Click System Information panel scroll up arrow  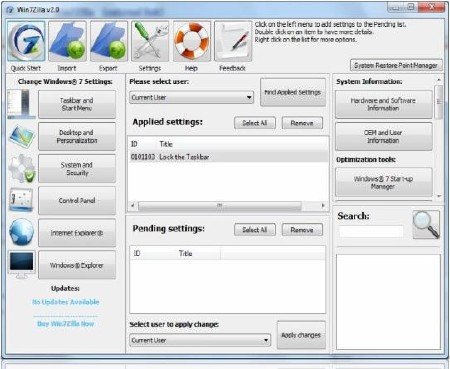click(439, 80)
